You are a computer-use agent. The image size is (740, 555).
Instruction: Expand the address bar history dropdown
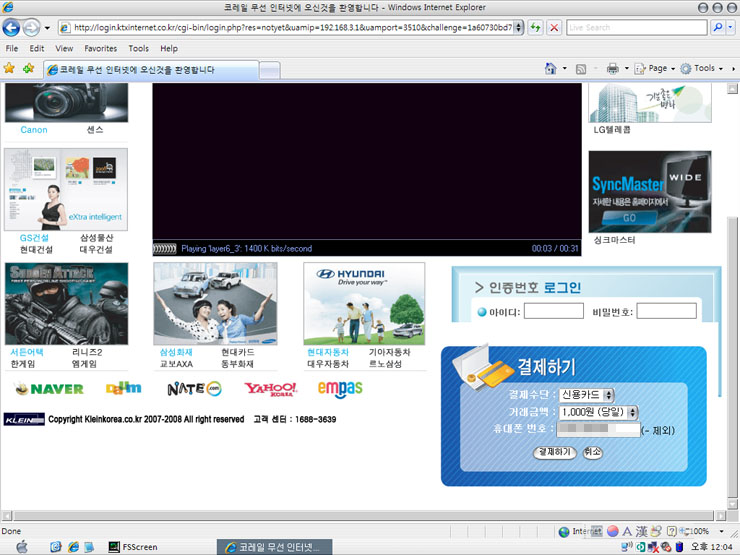pyautogui.click(x=519, y=27)
